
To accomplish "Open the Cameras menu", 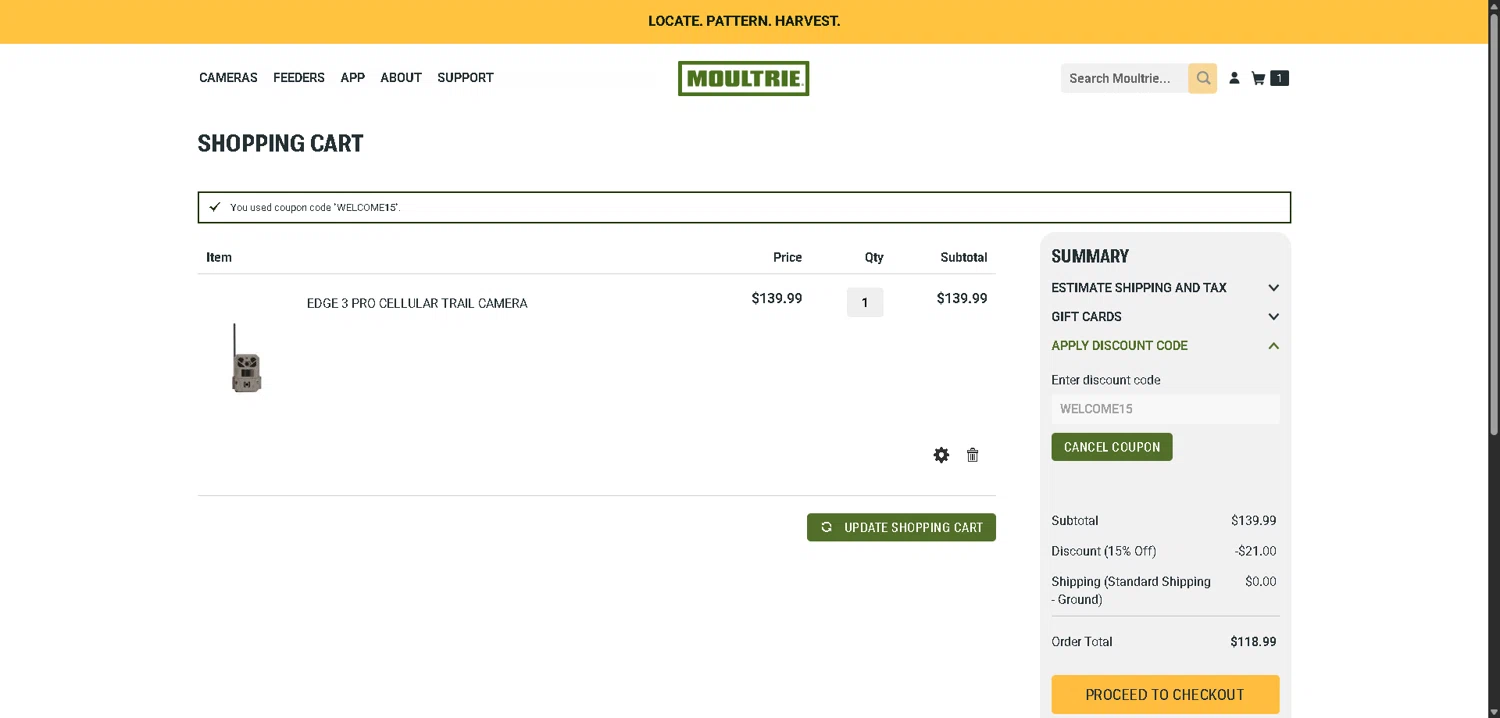I will coord(228,78).
